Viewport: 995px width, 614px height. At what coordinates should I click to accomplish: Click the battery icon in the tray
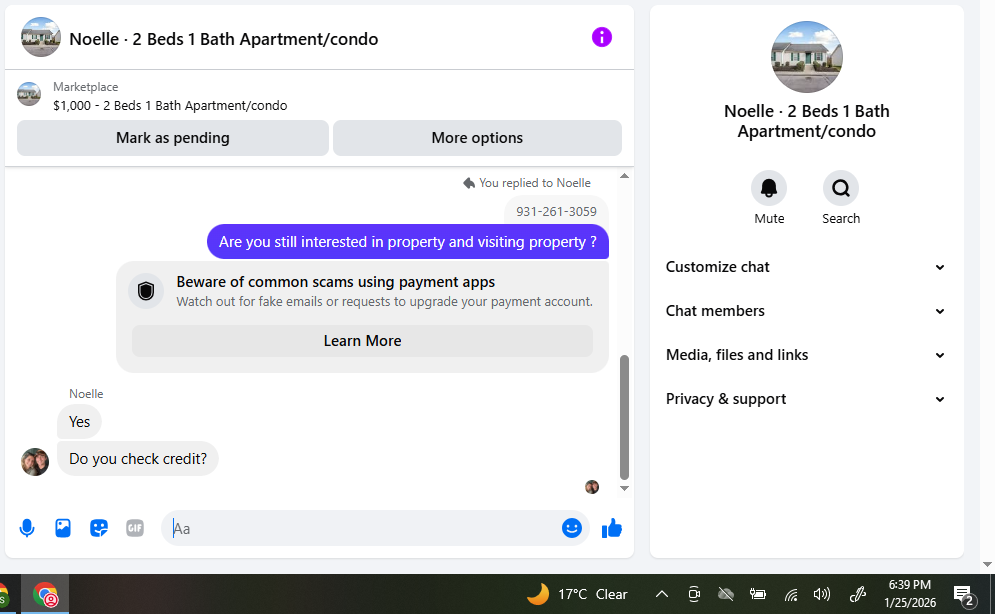[x=758, y=594]
